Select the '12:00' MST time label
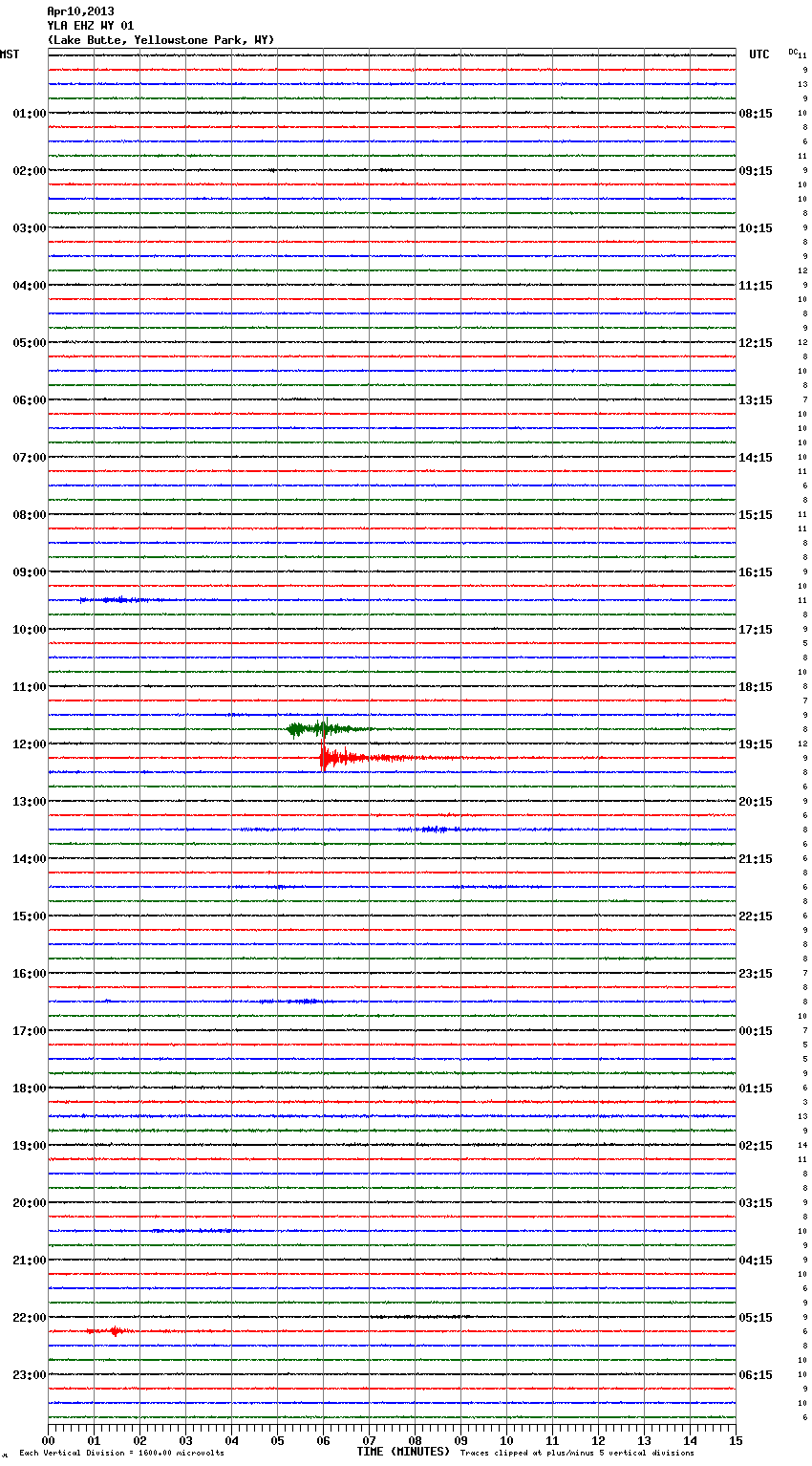This screenshot has width=812, height=1466. pyautogui.click(x=30, y=744)
